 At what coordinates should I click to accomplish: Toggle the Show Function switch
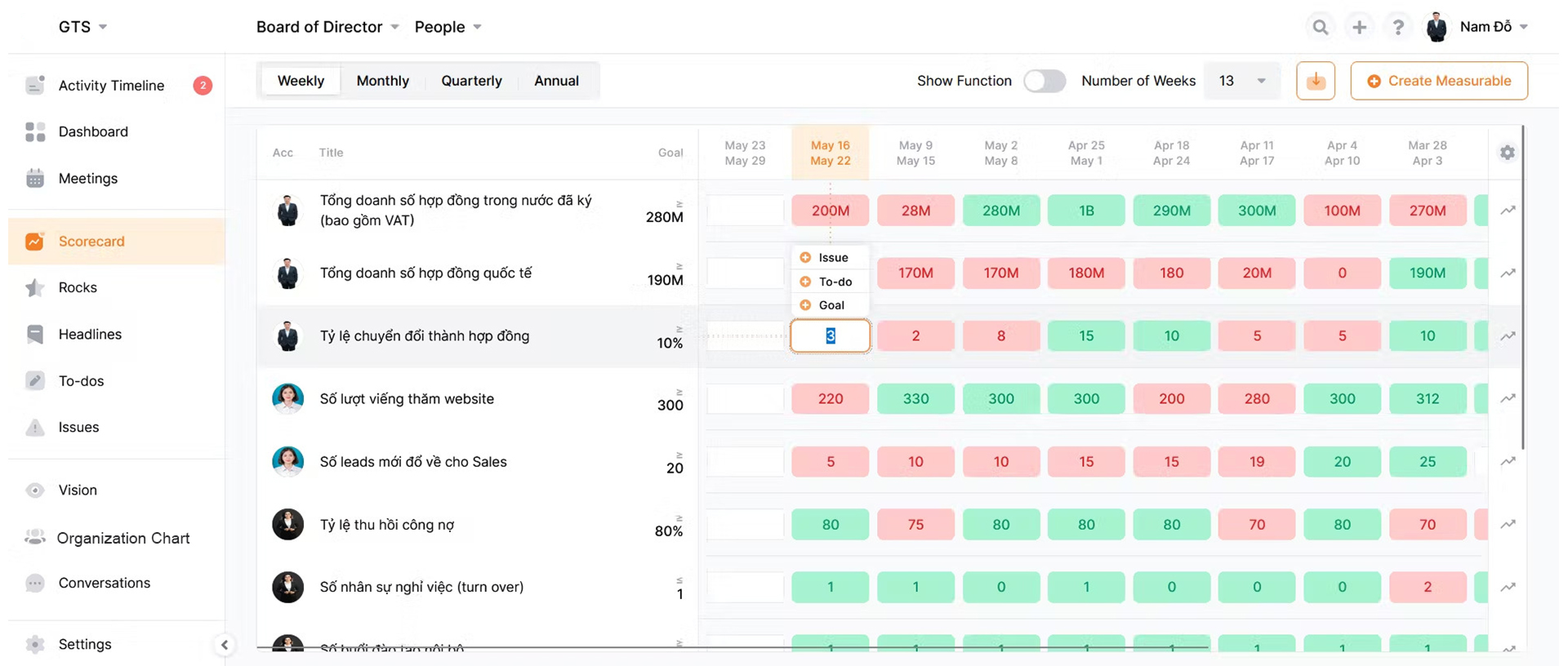click(1044, 81)
